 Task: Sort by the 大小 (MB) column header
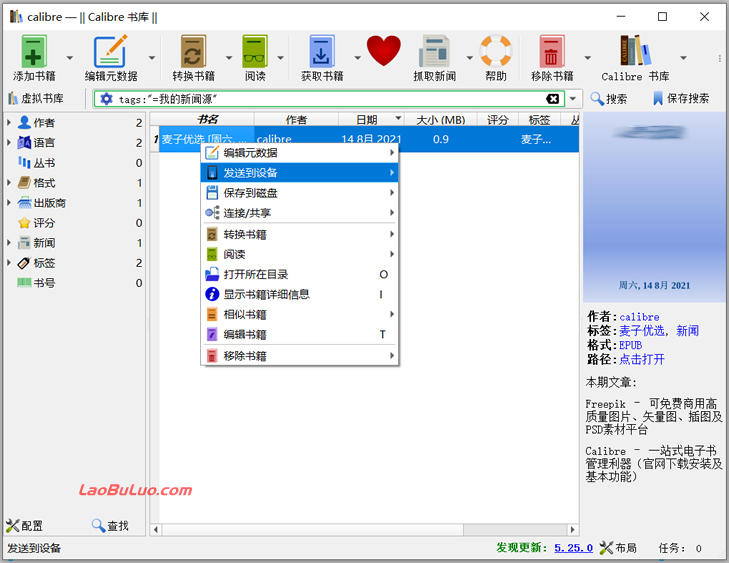click(x=441, y=119)
